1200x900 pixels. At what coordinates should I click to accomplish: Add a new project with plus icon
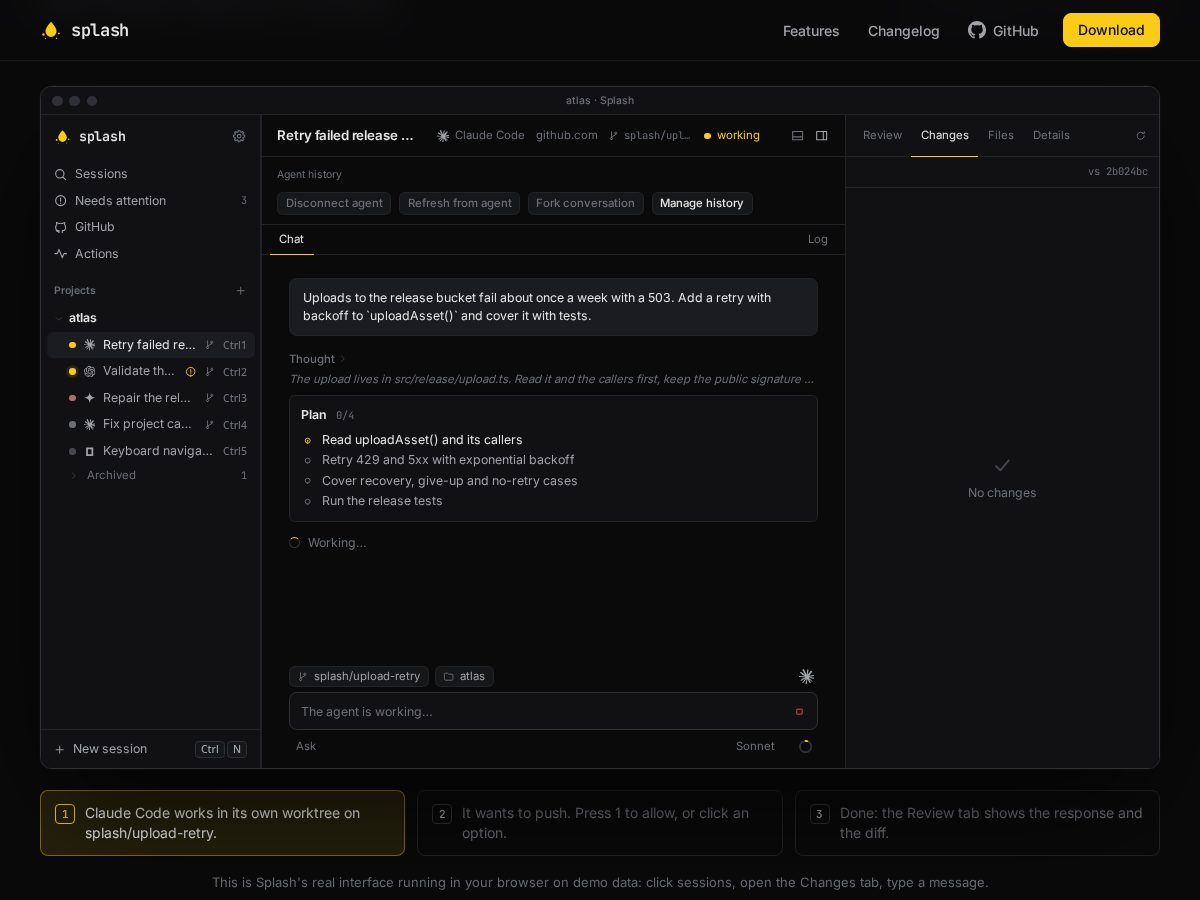coord(240,291)
